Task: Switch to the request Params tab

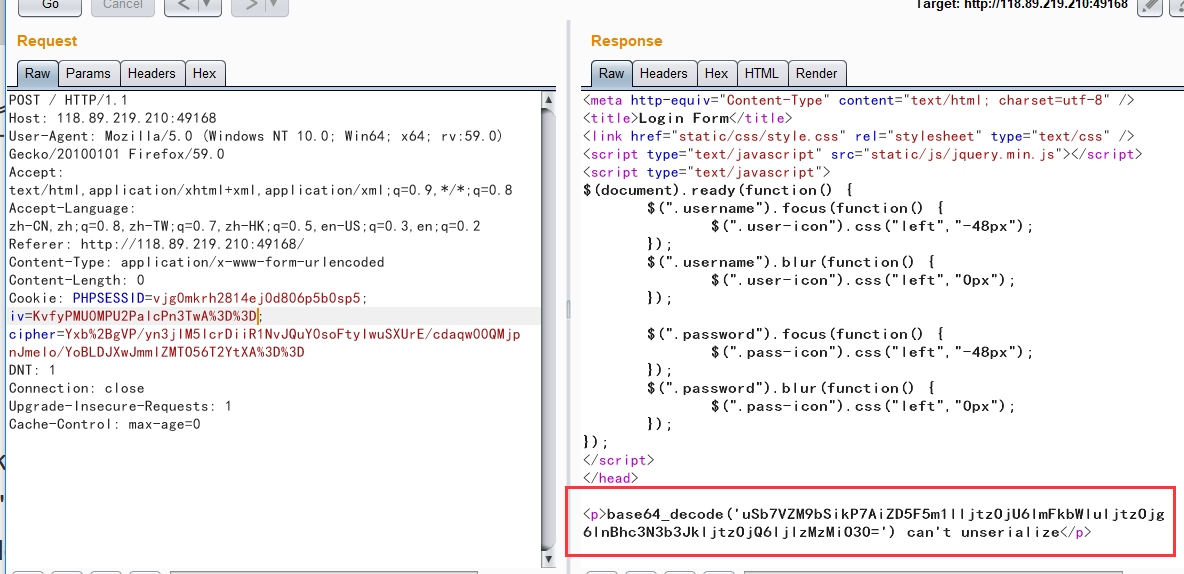Action: pos(88,73)
